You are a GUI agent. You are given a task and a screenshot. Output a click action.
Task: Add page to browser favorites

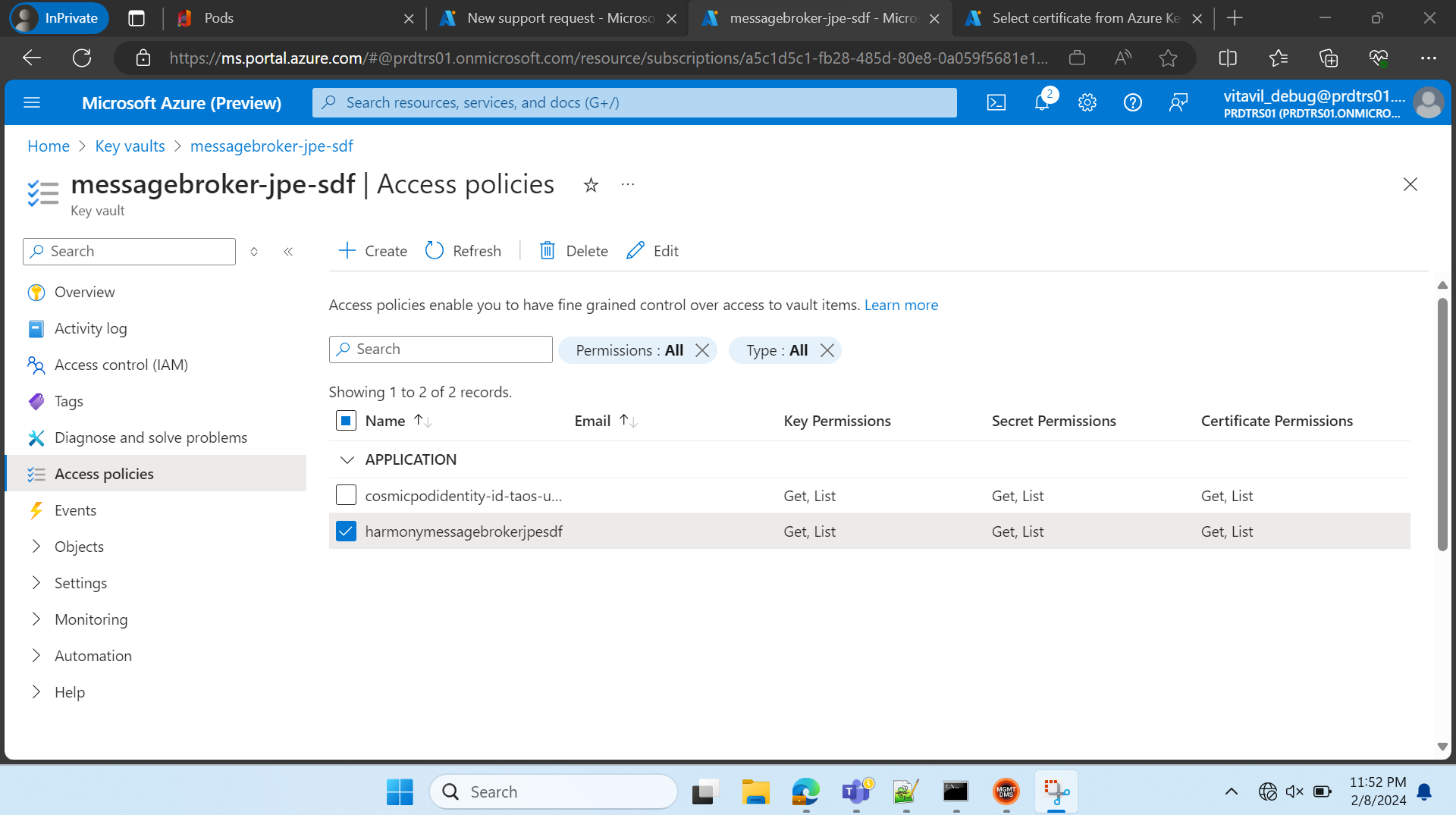coord(1168,58)
